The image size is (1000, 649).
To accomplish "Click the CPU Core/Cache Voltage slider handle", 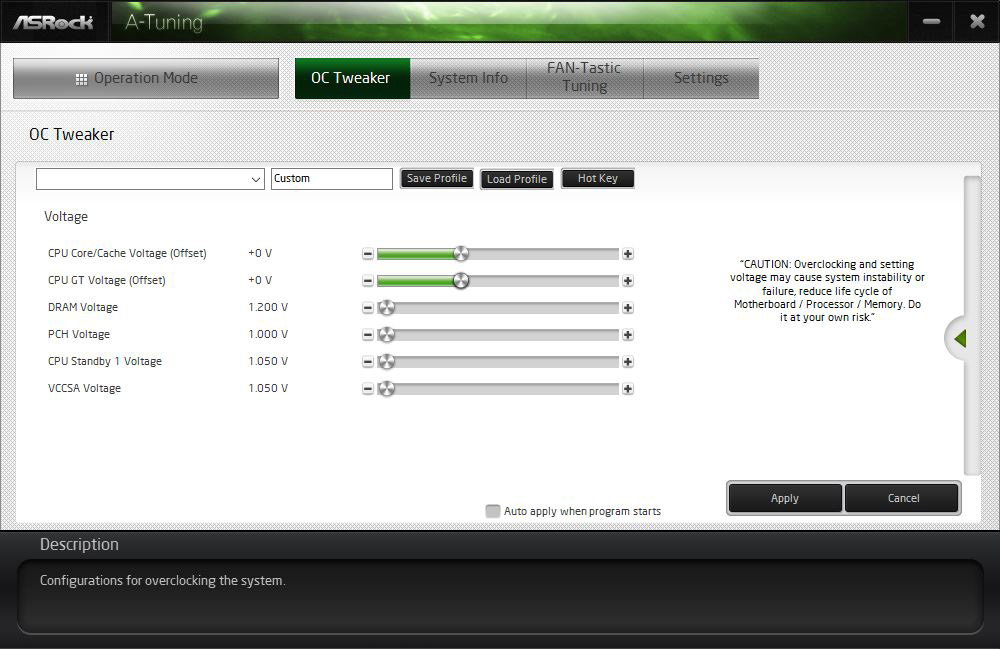I will pos(461,254).
